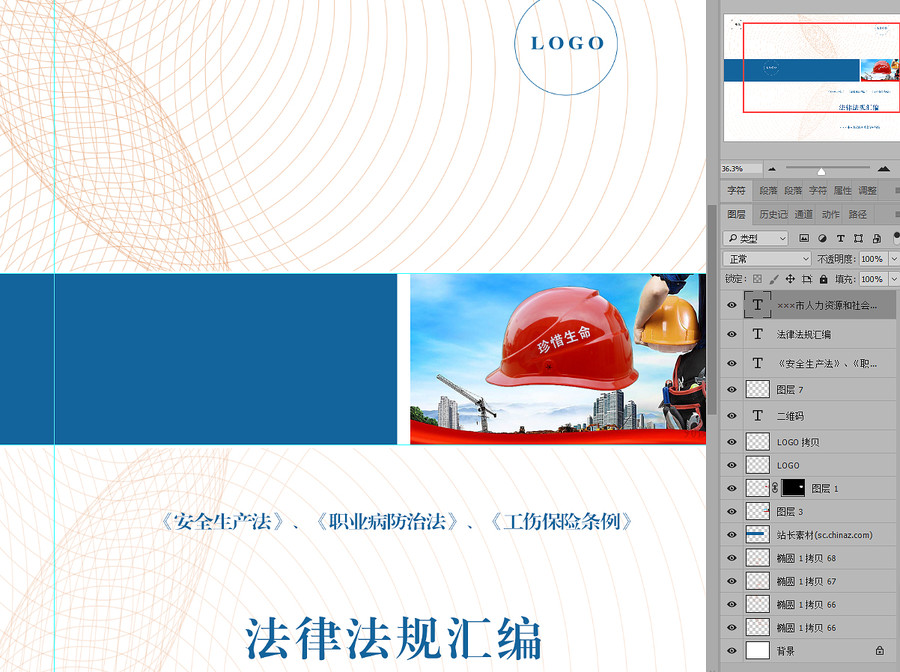Open the 历史记 history tab
900x672 pixels.
coord(773,214)
